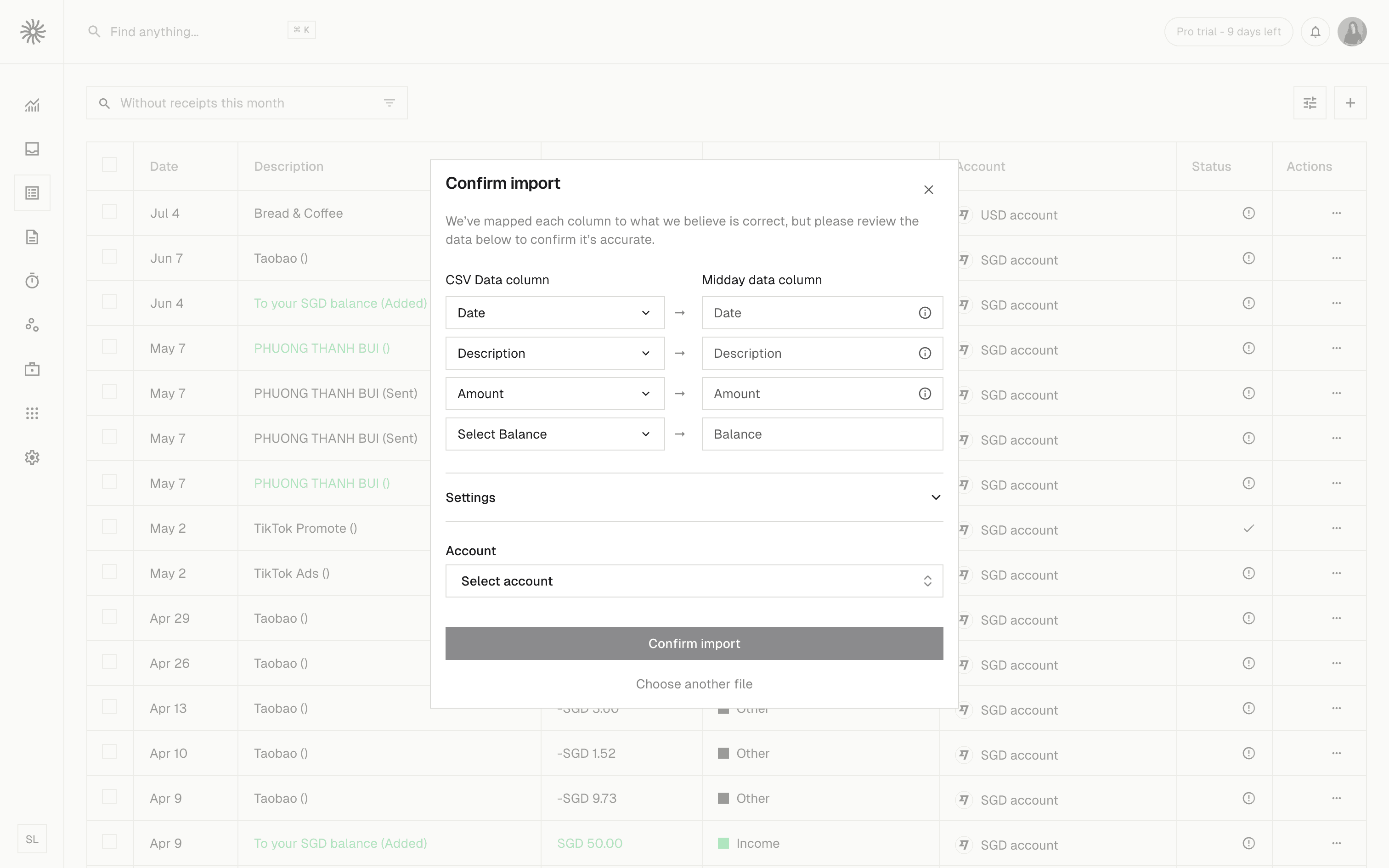This screenshot has width=1389, height=868.
Task: Open the Select Balance CSV column dropdown
Action: click(554, 434)
